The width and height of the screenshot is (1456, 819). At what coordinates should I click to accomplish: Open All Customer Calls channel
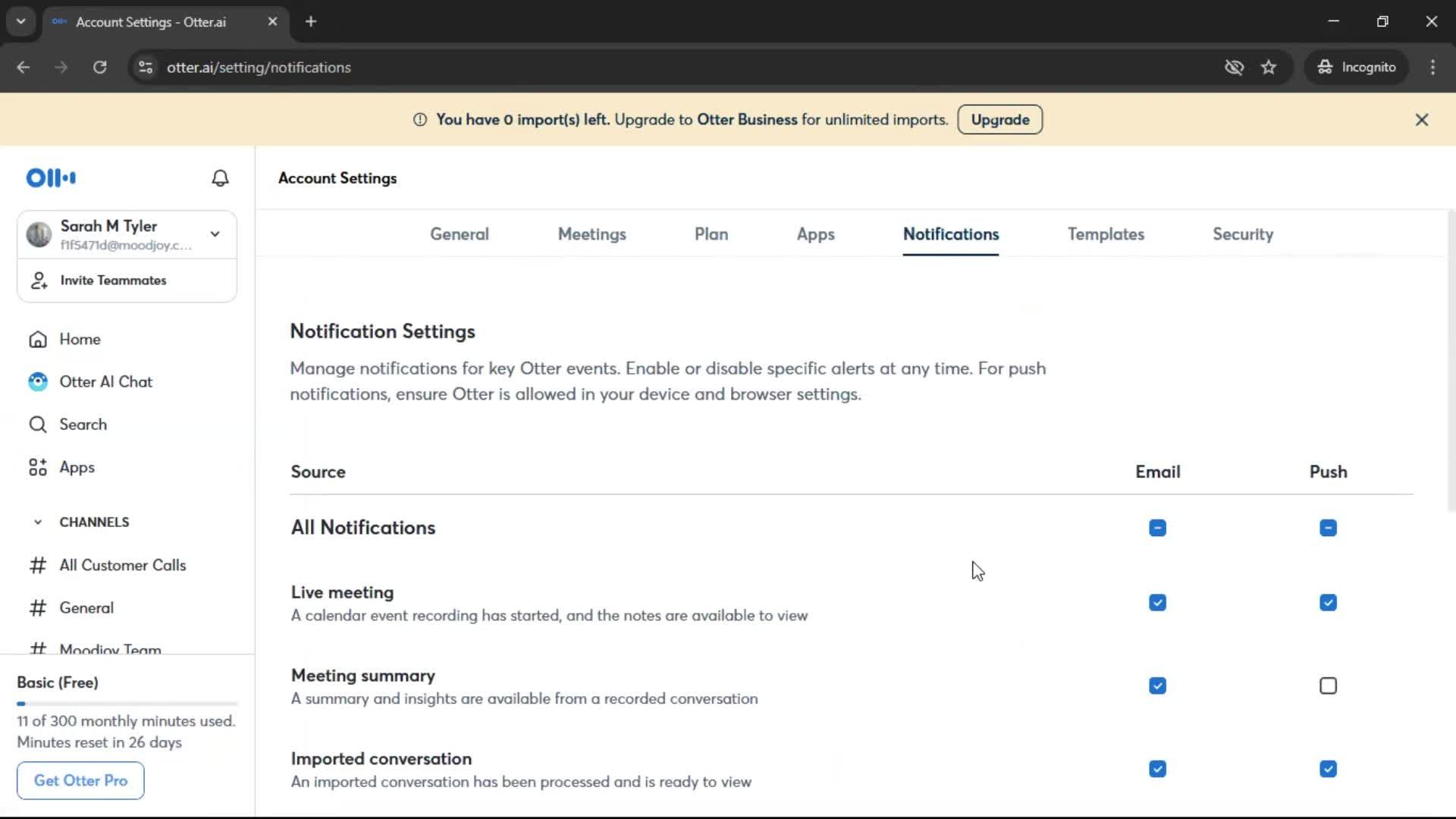(x=123, y=565)
